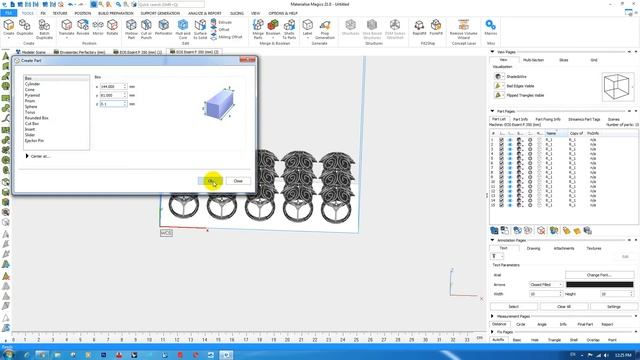Image resolution: width=640 pixels, height=360 pixels.
Task: Toggle visibility checkbox of part row 8
Action: pos(501,172)
